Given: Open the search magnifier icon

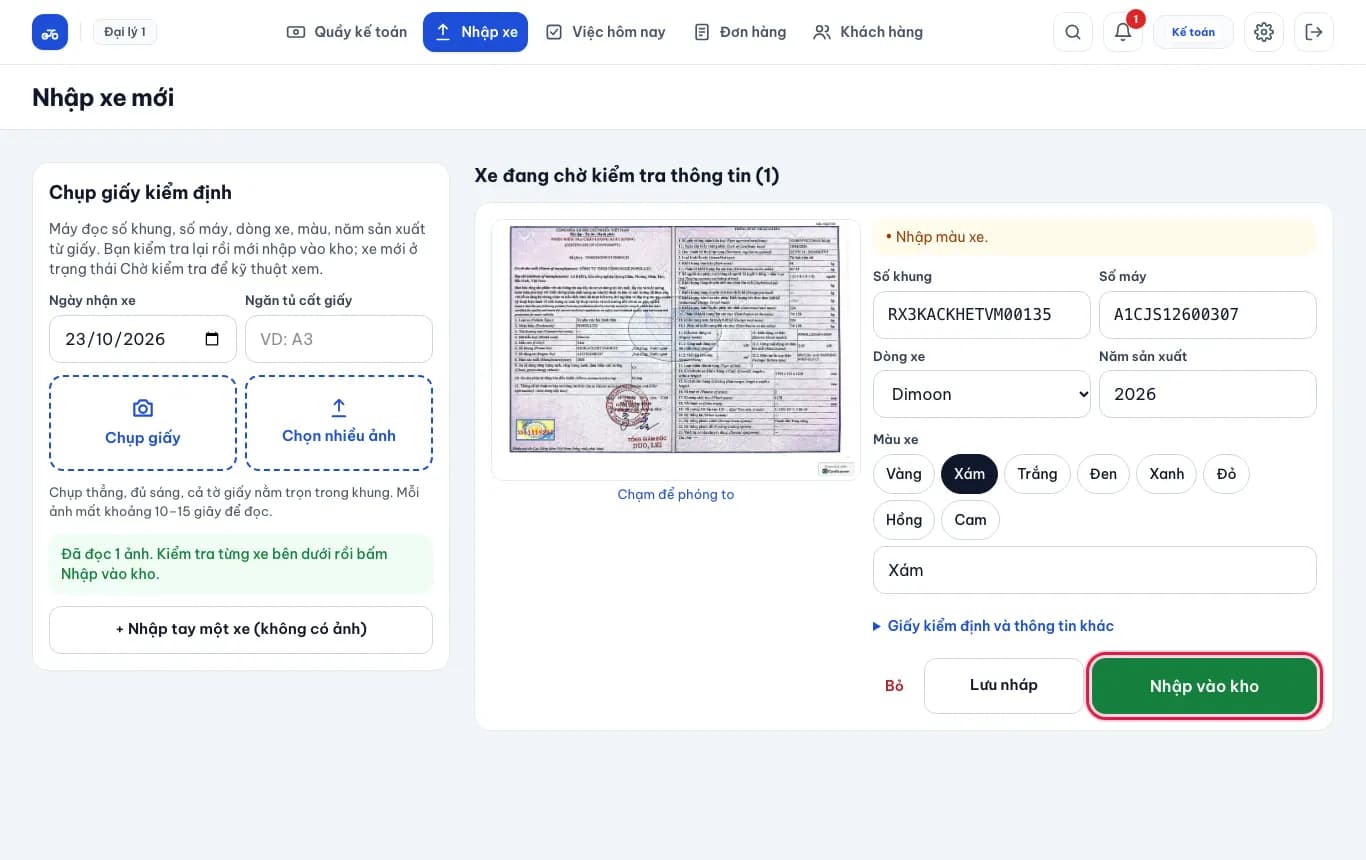Looking at the screenshot, I should tap(1073, 32).
